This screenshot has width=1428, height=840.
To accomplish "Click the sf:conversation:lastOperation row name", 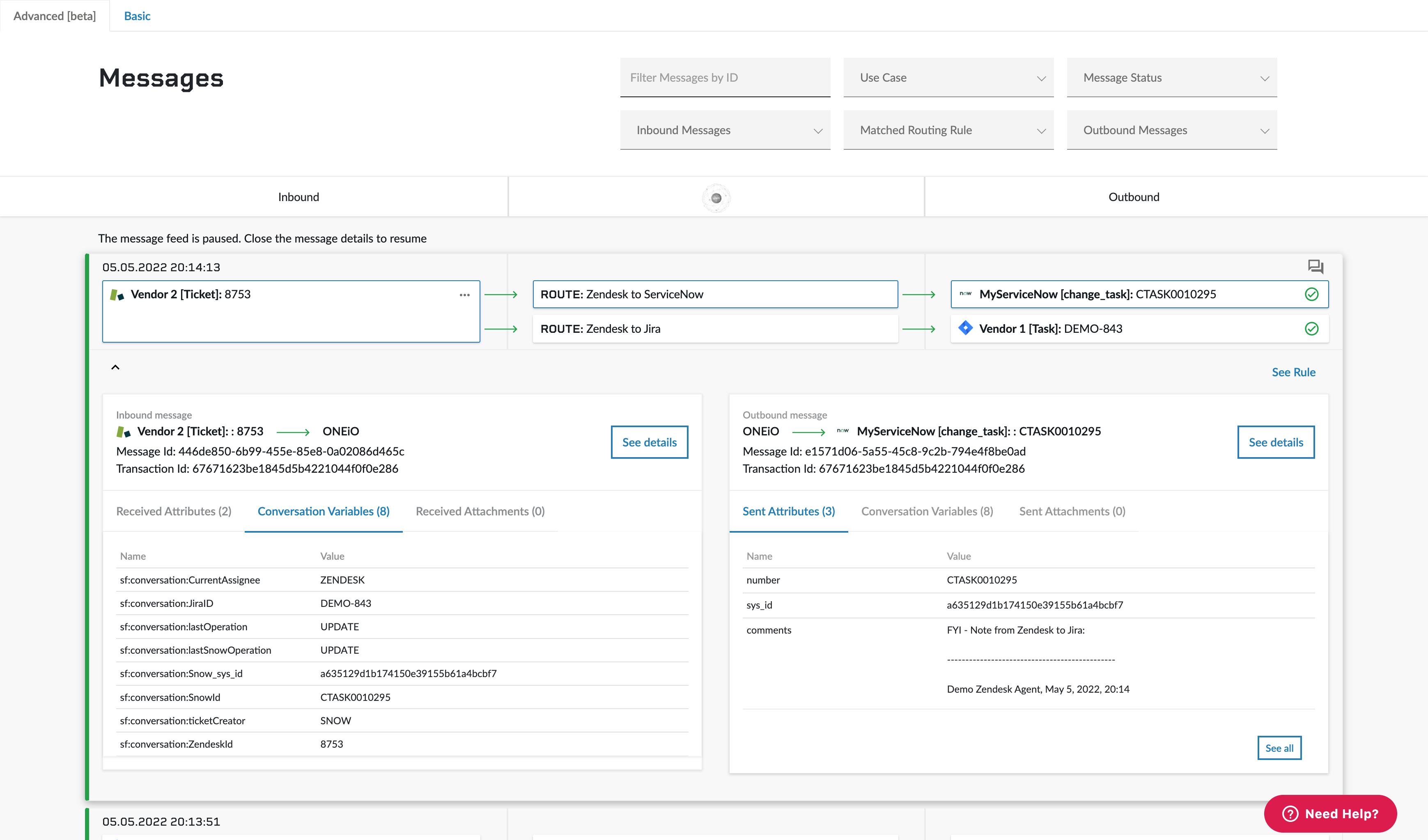I will [184, 627].
